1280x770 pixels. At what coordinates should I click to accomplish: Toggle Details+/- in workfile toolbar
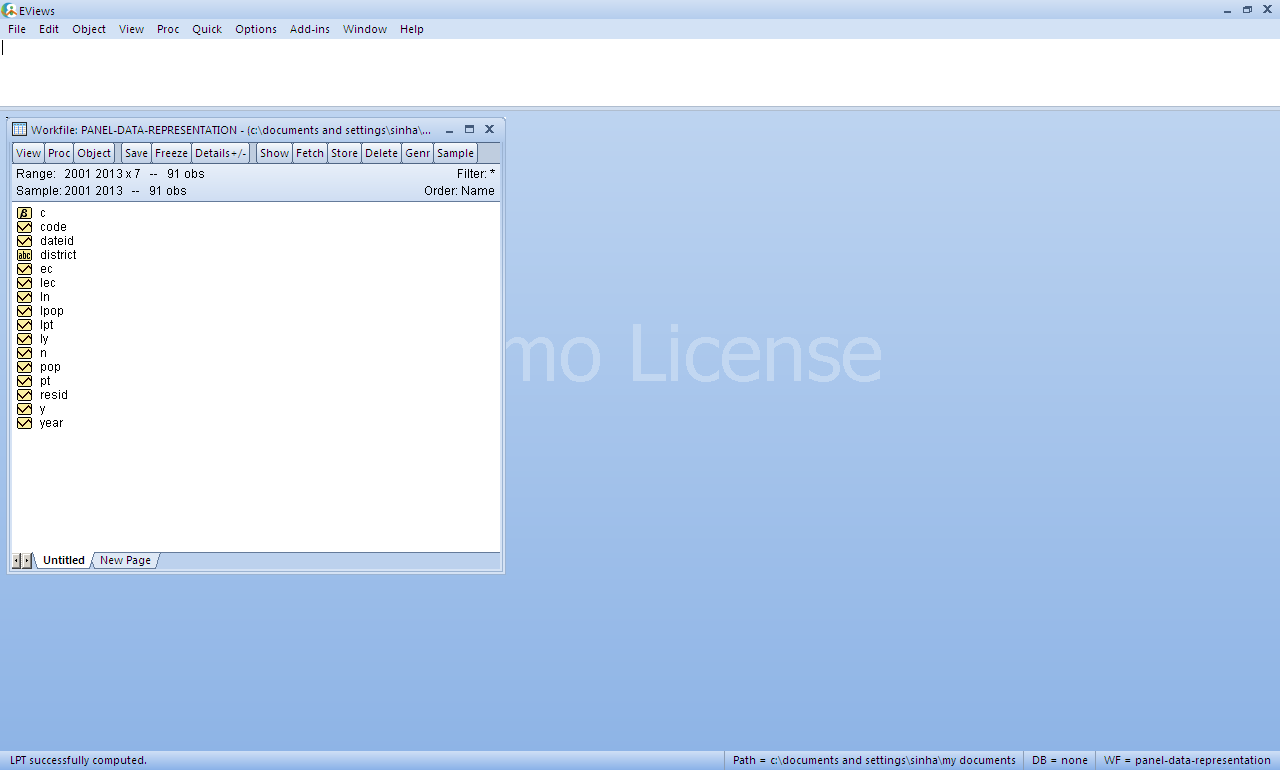click(x=221, y=153)
